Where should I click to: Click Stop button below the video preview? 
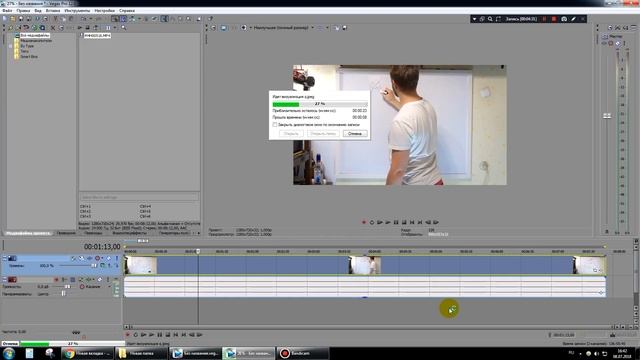[x=404, y=222]
